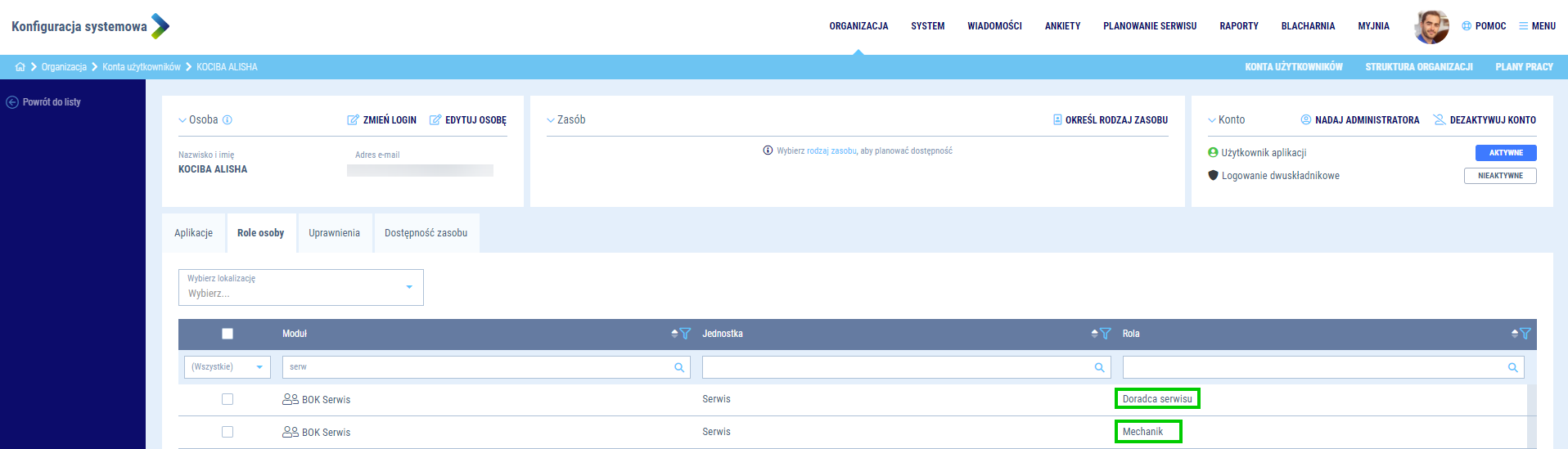The image size is (1568, 449).
Task: Check the Doradca serwisu row checkbox
Action: [228, 399]
